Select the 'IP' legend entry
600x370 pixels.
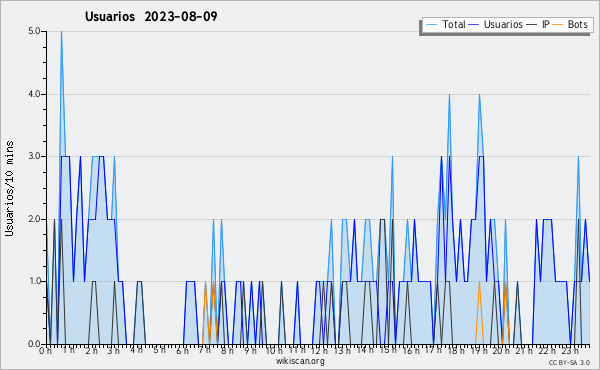(546, 24)
